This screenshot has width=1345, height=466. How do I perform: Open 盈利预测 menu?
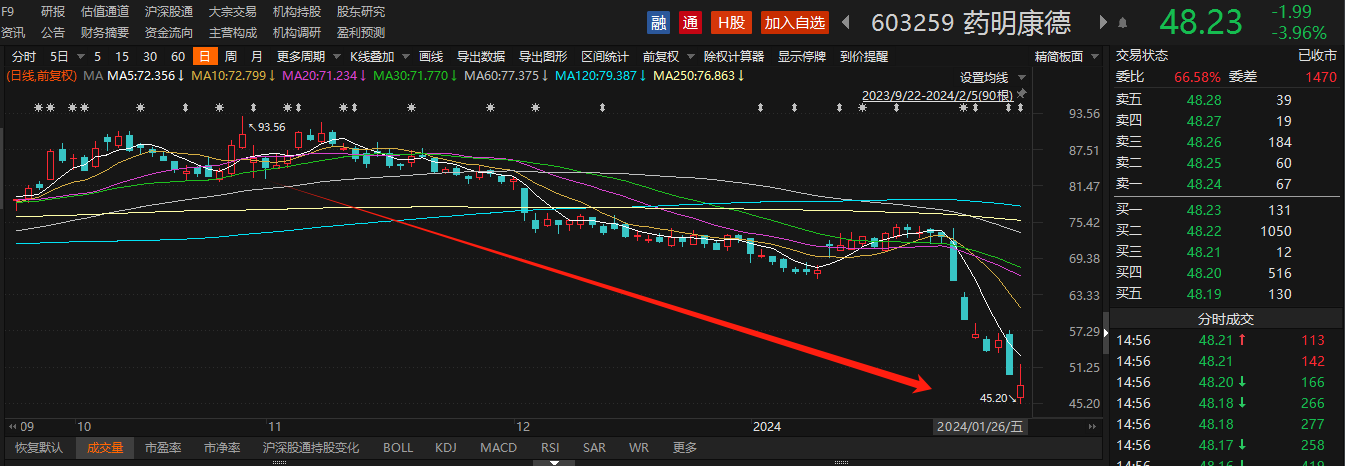[361, 32]
